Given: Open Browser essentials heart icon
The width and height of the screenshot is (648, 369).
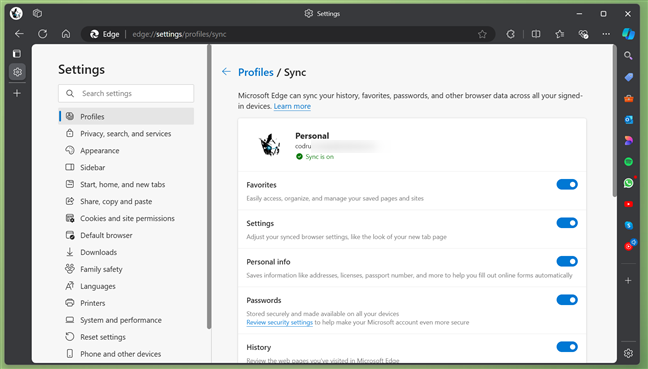Looking at the screenshot, I should coord(583,34).
